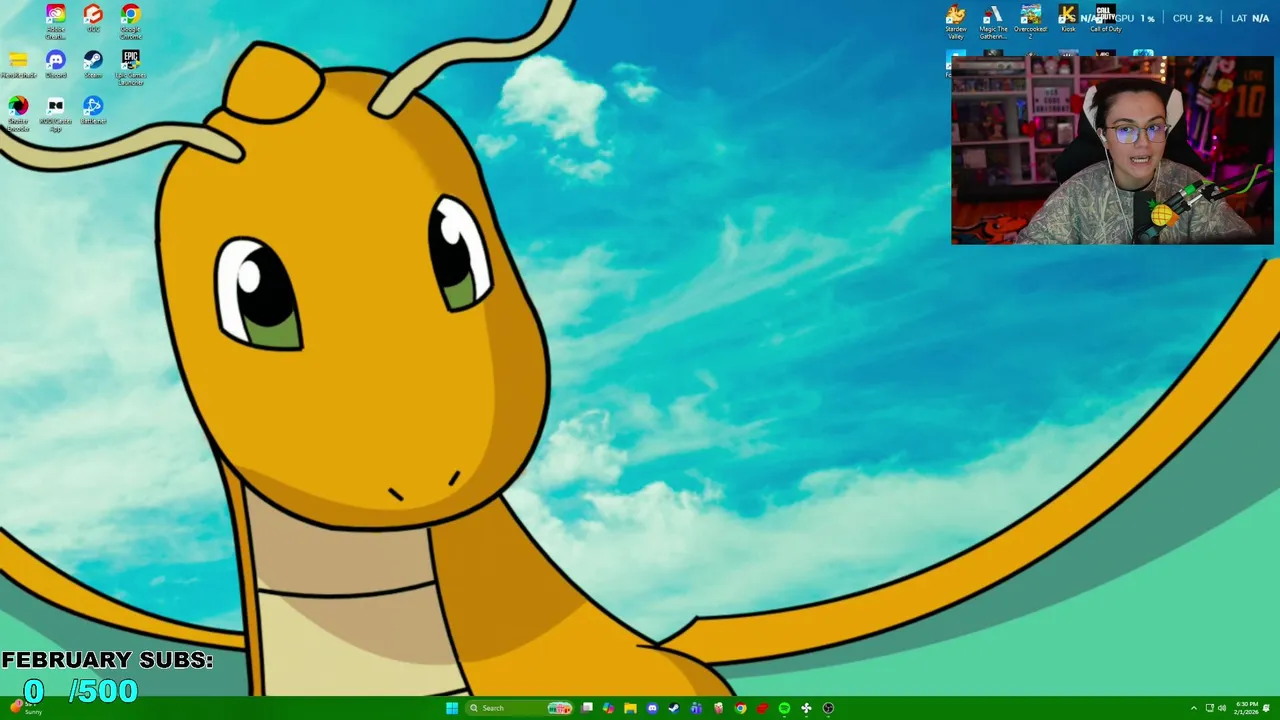Screen dimensions: 1280x720
Task: Open the Shutter Encoder desktop shortcut
Action: coord(18,114)
